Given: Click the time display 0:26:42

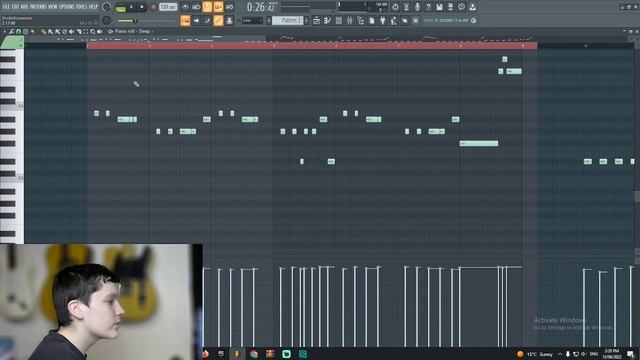Looking at the screenshot, I should (x=262, y=7).
